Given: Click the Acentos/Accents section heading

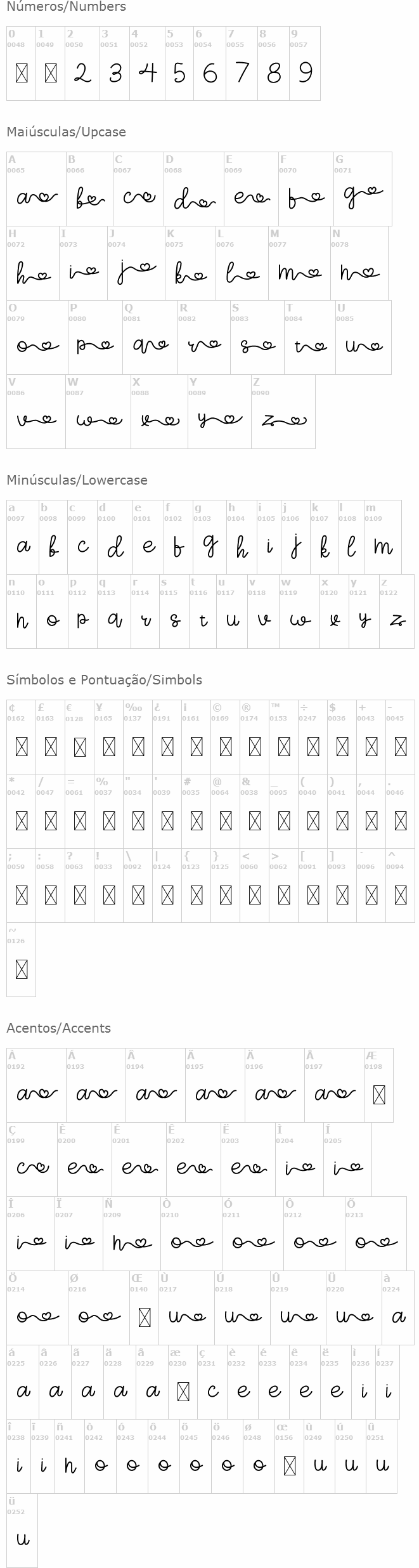Looking at the screenshot, I should [58, 1028].
